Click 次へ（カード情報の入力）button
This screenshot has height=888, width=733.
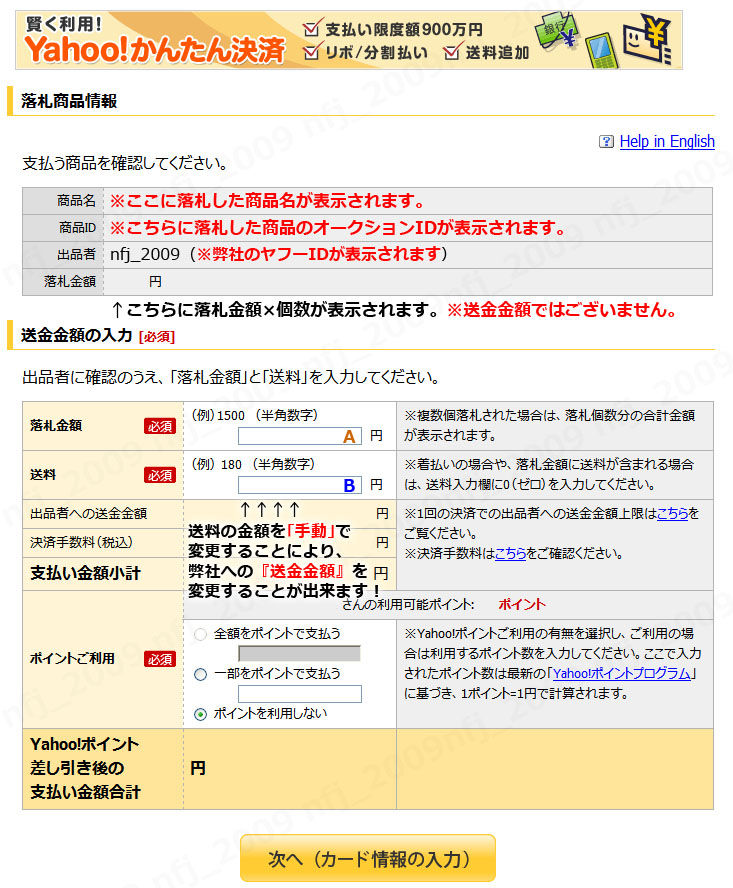[x=368, y=858]
